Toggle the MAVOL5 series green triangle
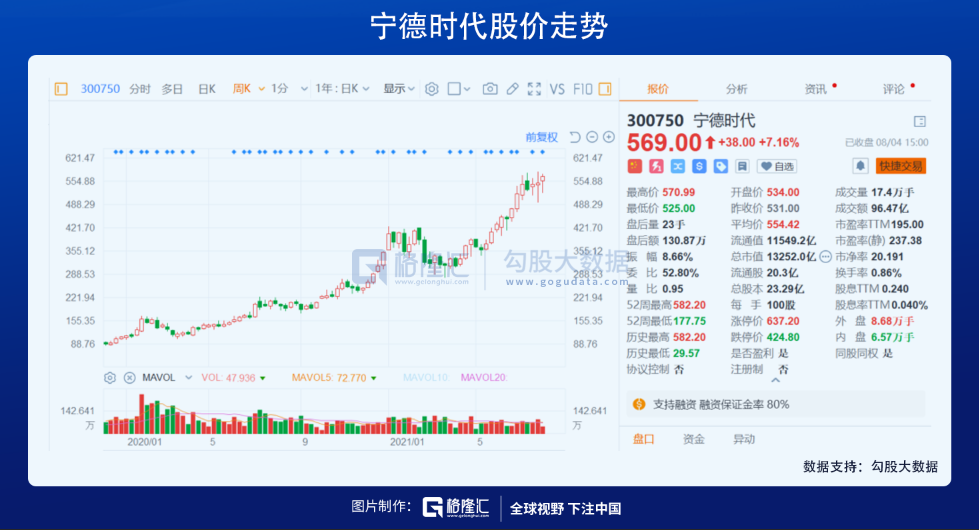This screenshot has width=979, height=530. pyautogui.click(x=374, y=378)
